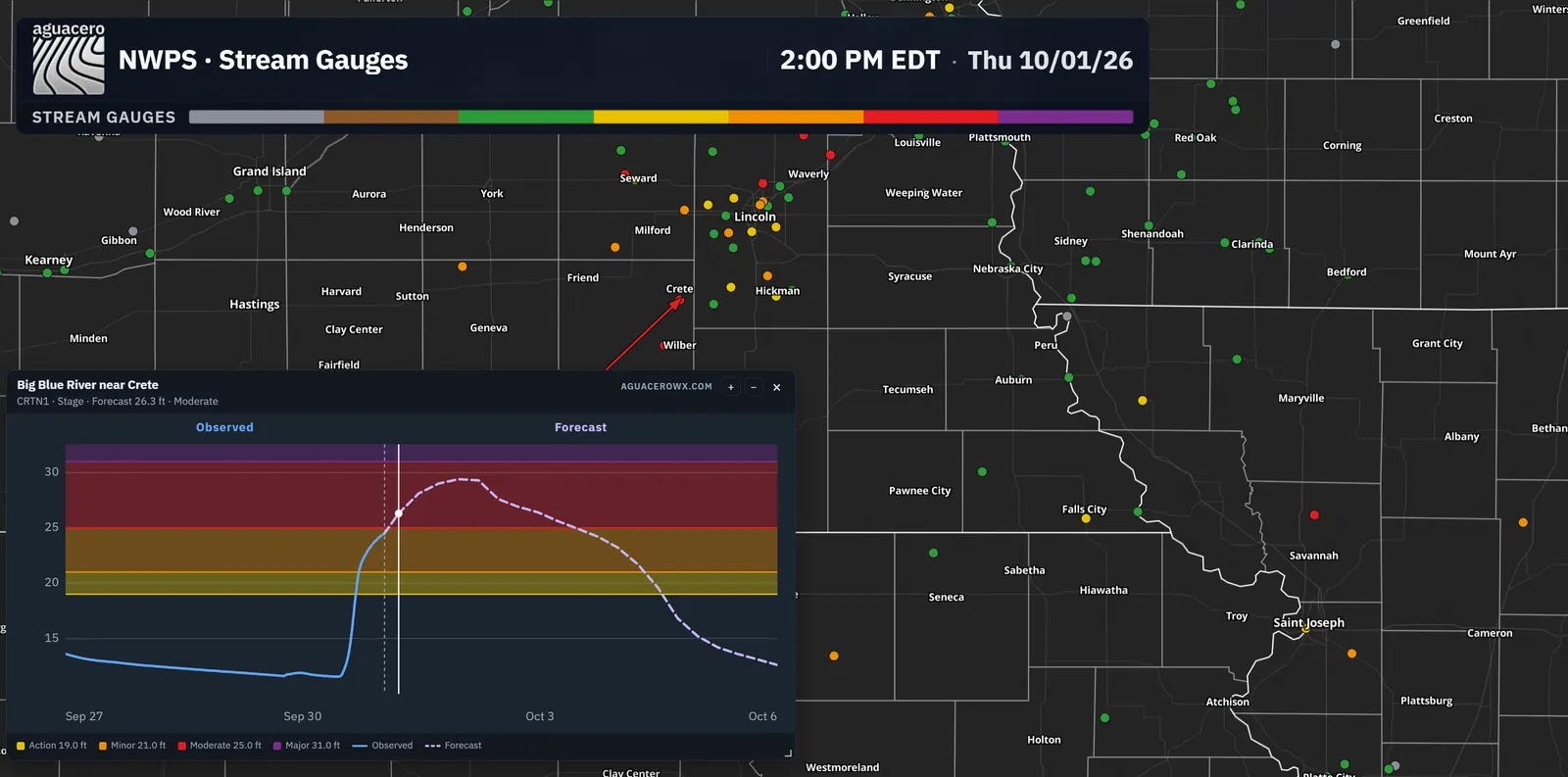Open the AGUACEROWX.COM link

coord(666,387)
